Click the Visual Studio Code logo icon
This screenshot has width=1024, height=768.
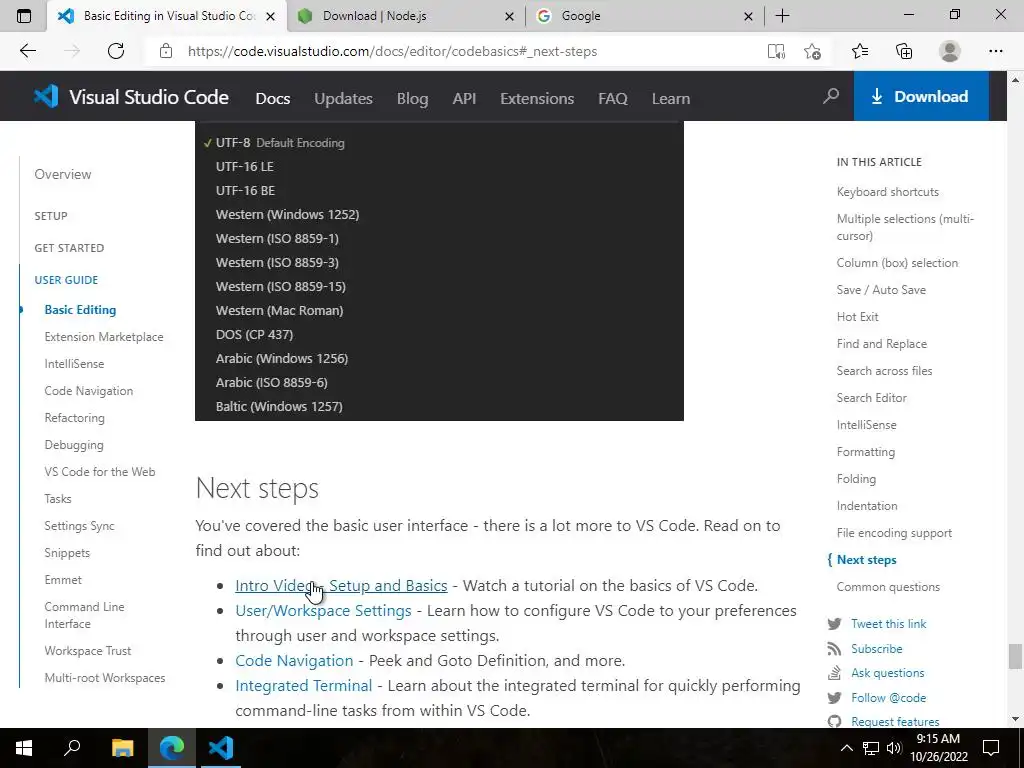[x=46, y=97]
